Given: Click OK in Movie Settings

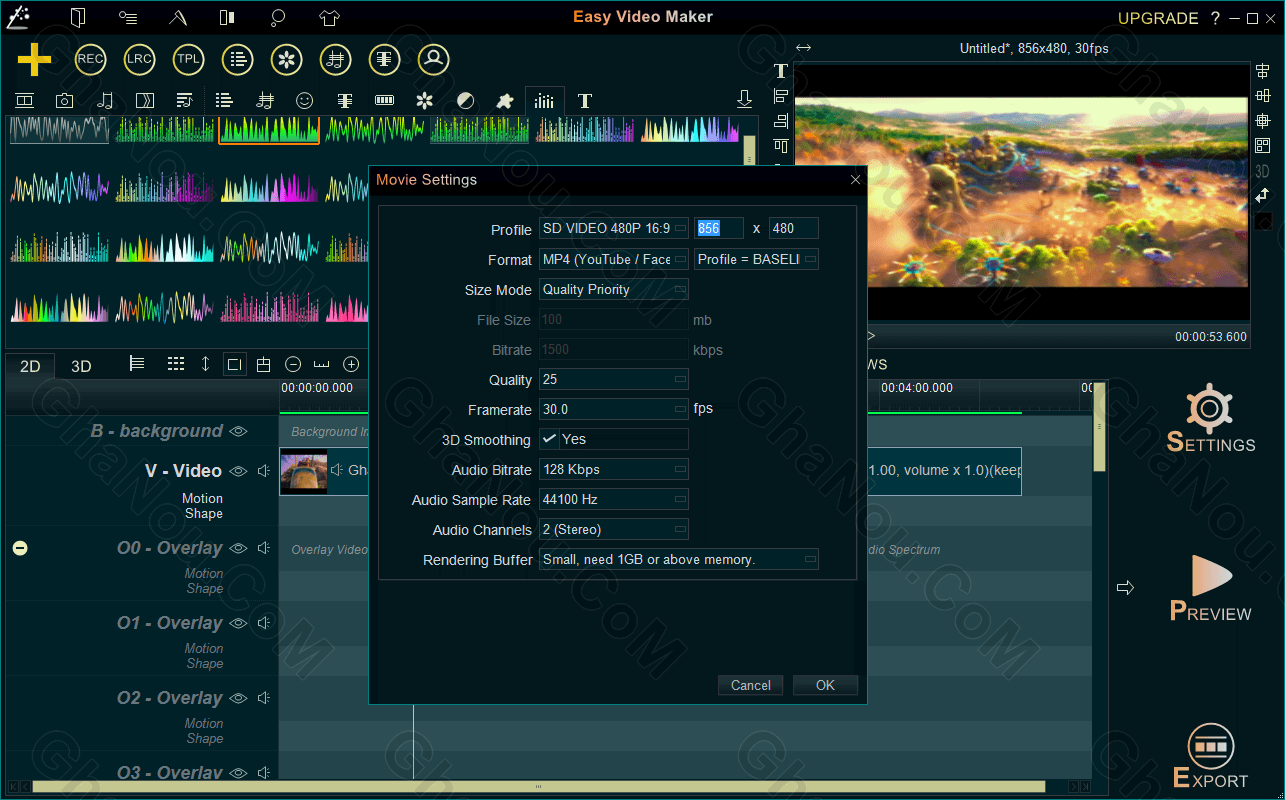Looking at the screenshot, I should click(x=825, y=685).
